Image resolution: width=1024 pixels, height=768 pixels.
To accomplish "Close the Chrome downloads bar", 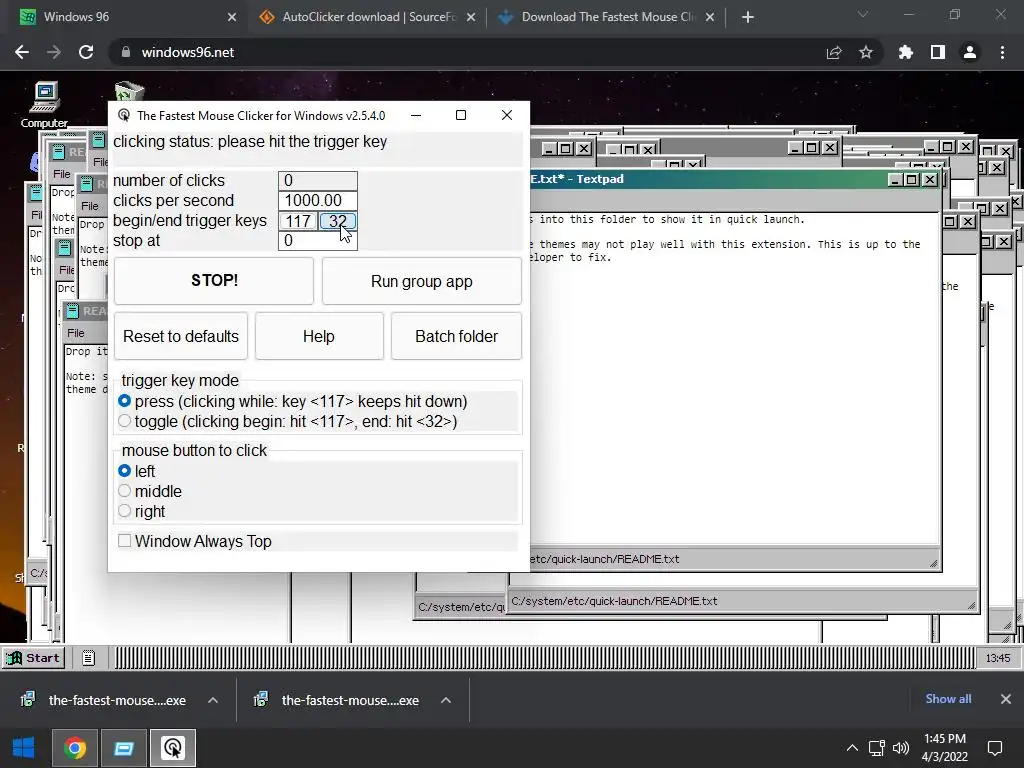I will pos(1006,699).
